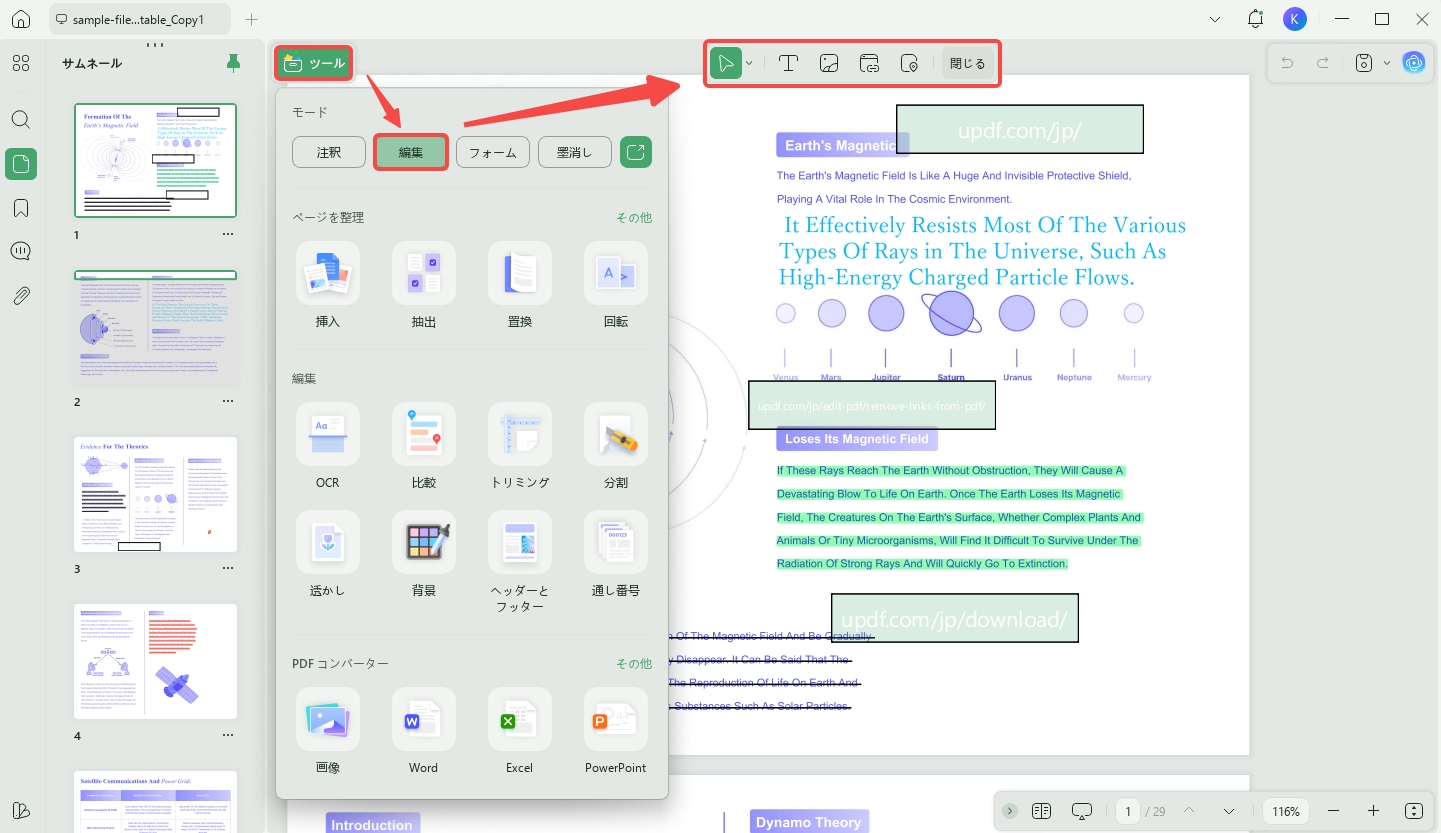Screen dimensions: 1441x833
Task: Add a new tab with plus button
Action: (x=251, y=20)
